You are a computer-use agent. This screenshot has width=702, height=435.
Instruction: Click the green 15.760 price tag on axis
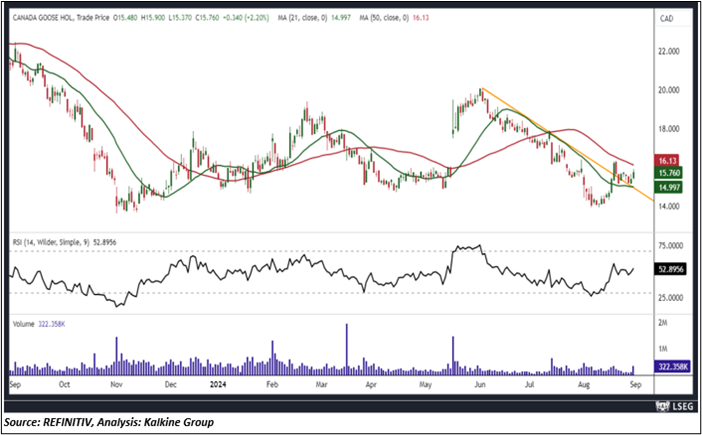tap(668, 173)
